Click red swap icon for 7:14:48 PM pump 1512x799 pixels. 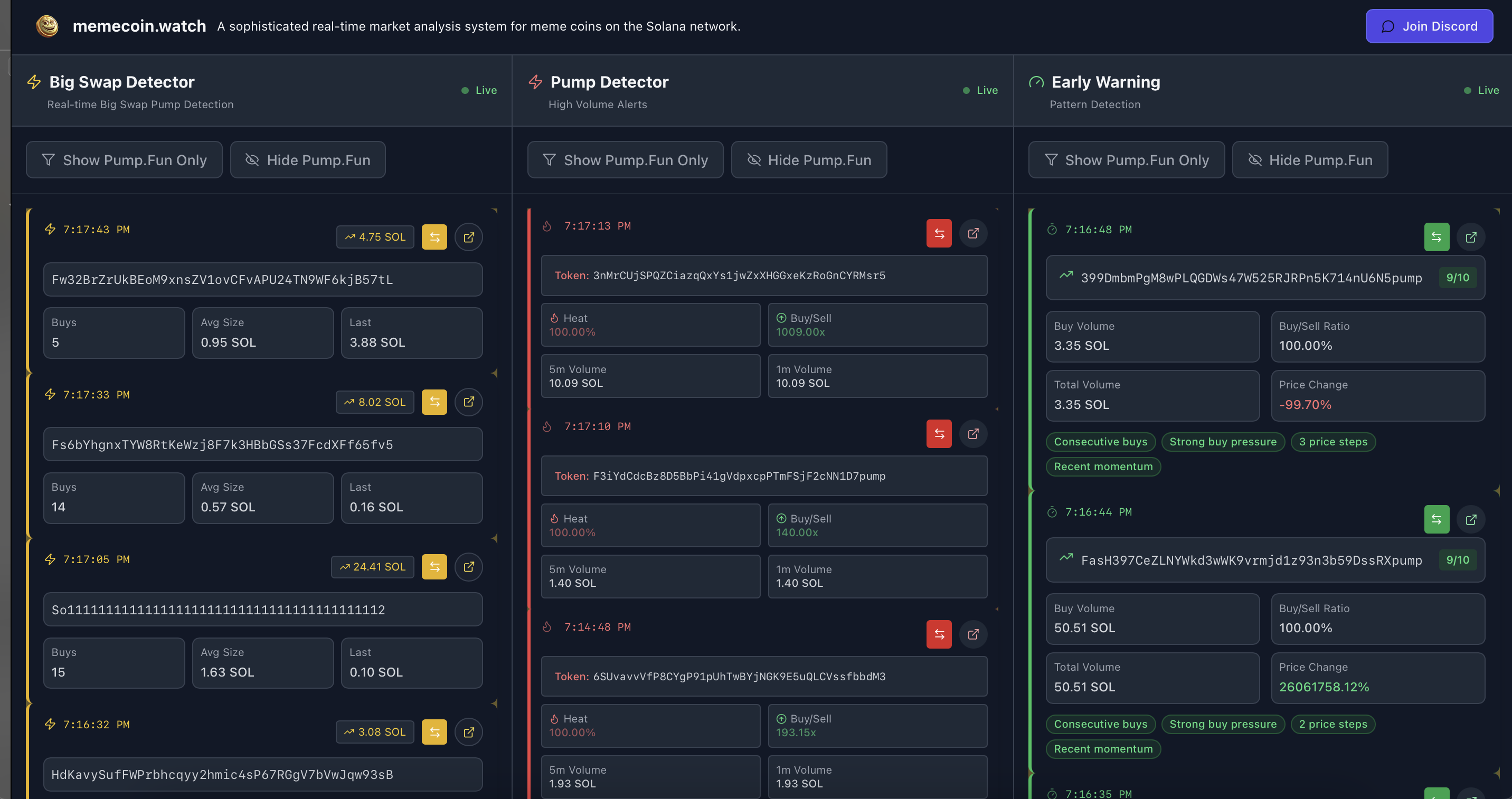click(939, 634)
